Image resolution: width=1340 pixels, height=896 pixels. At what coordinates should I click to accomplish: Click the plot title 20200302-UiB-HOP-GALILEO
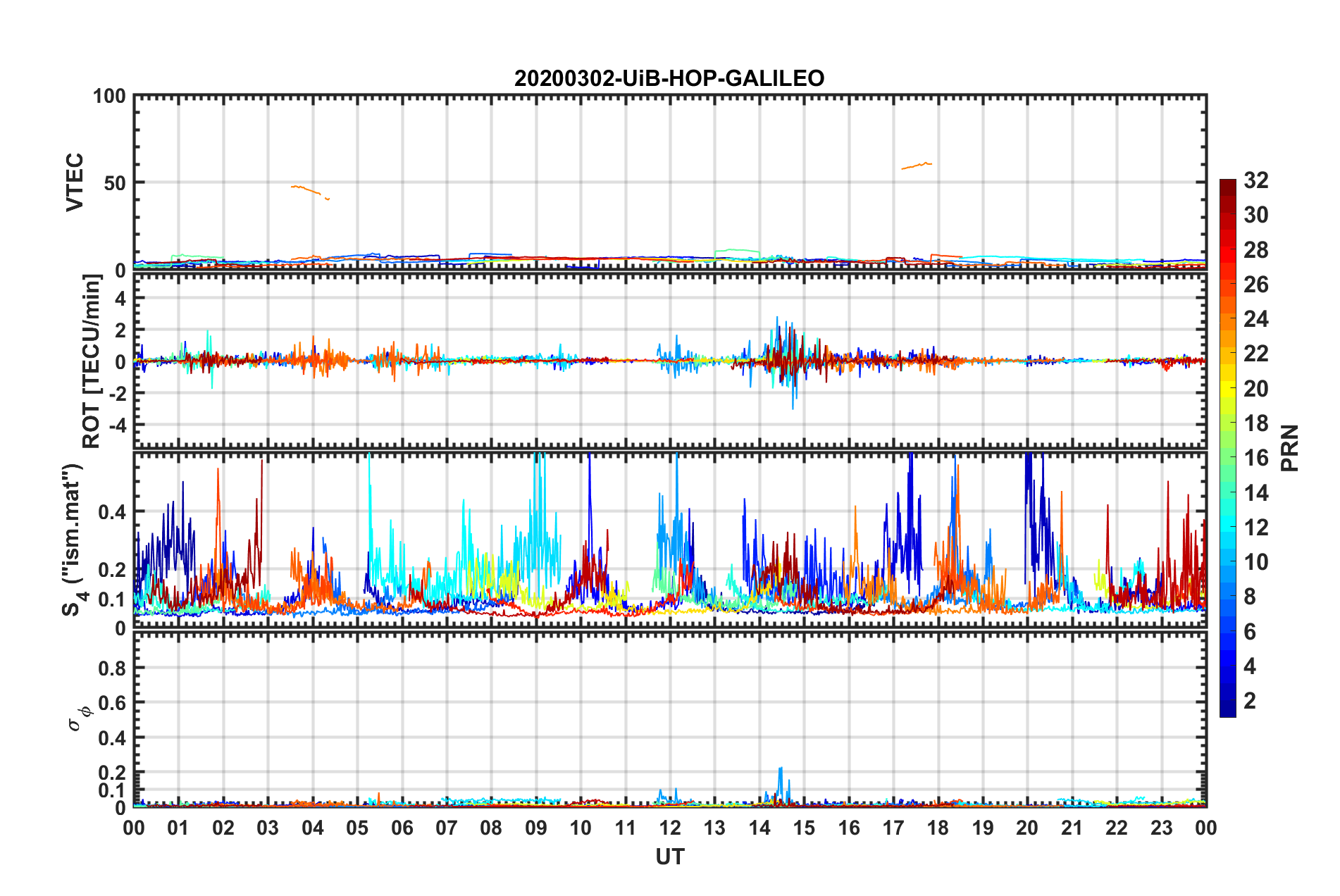coord(669,78)
